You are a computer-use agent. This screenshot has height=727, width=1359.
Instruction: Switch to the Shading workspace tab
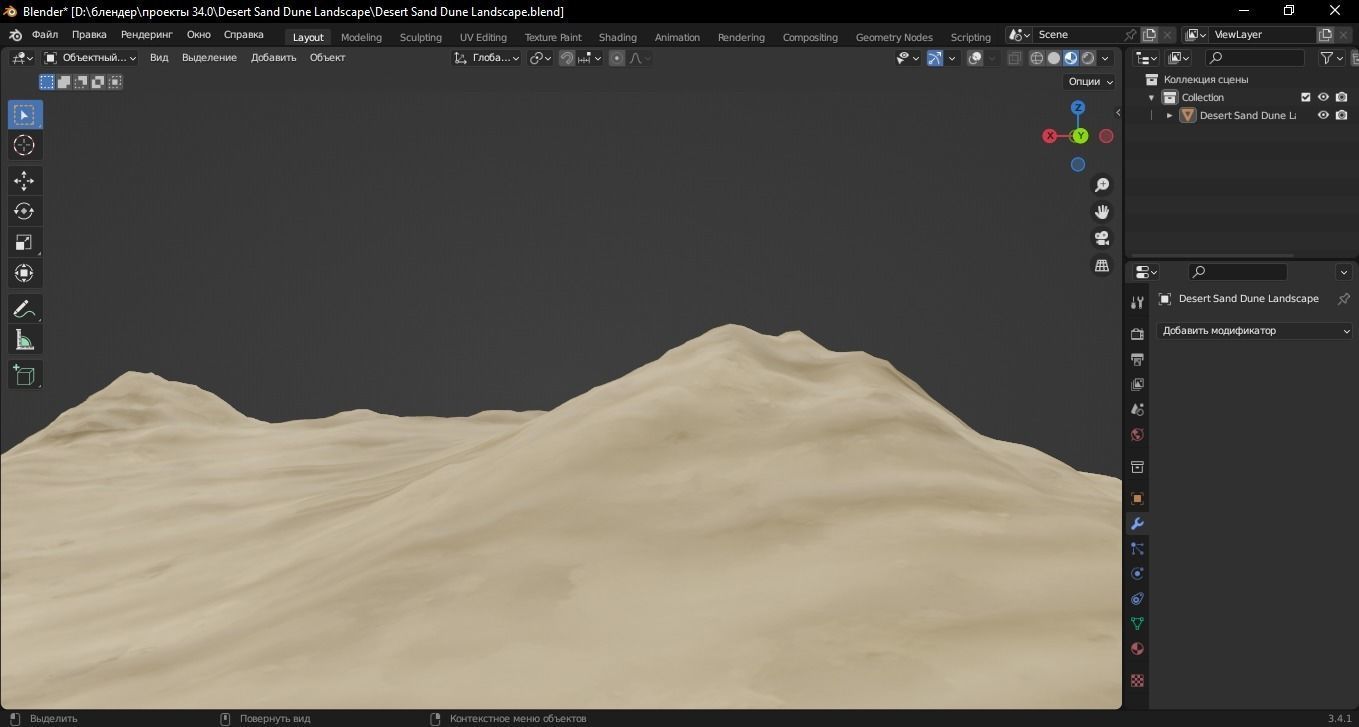click(618, 37)
